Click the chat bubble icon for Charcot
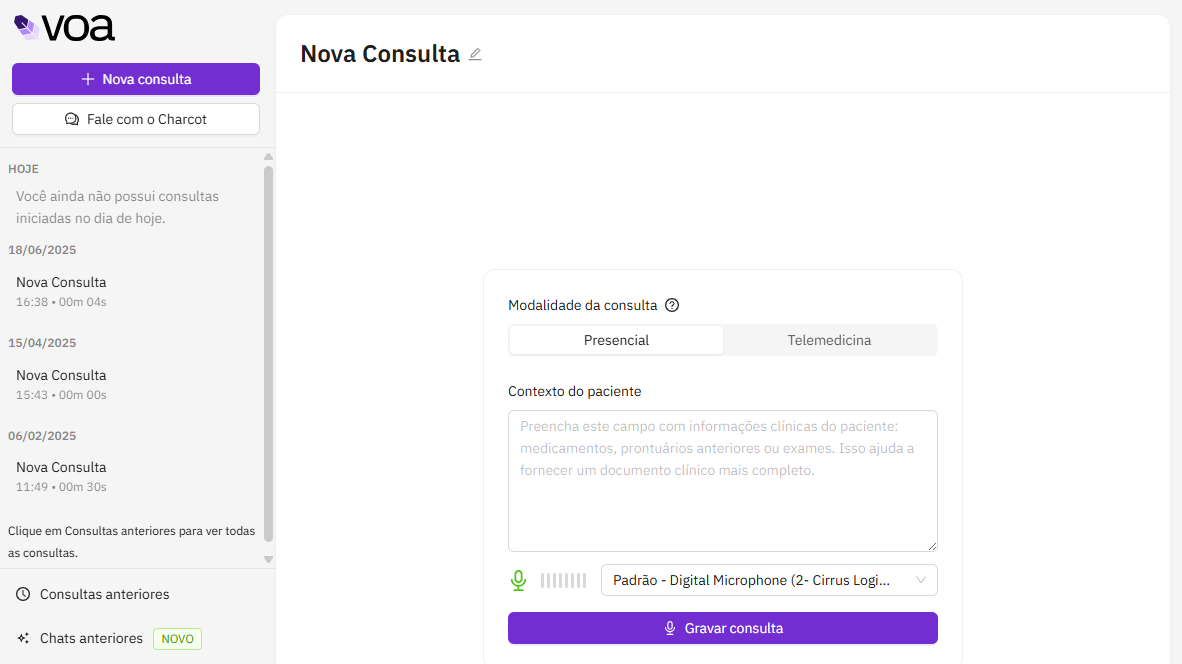The width and height of the screenshot is (1182, 664). (72, 119)
